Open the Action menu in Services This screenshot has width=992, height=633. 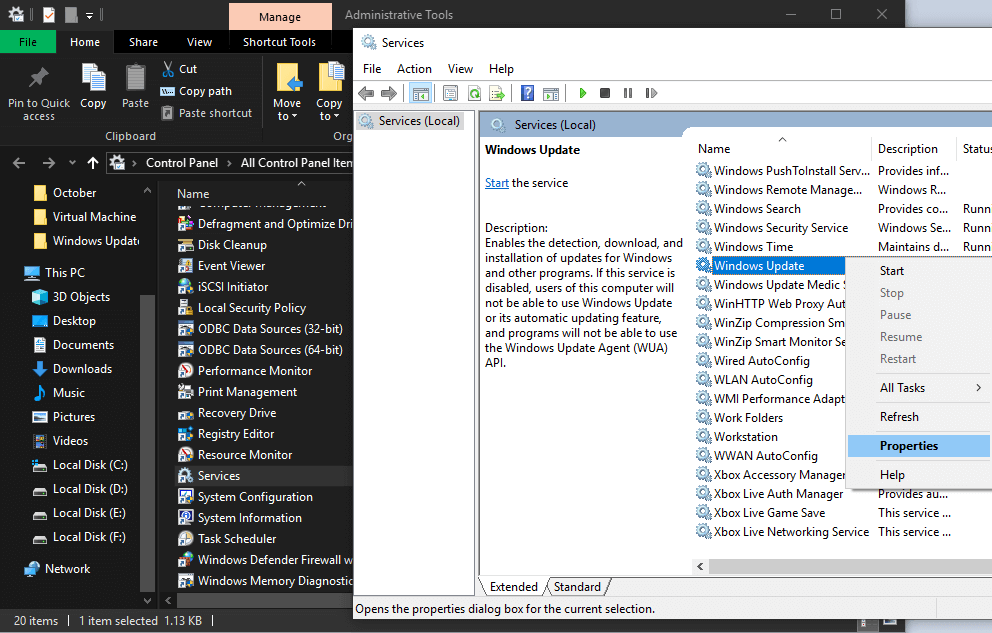(x=413, y=68)
